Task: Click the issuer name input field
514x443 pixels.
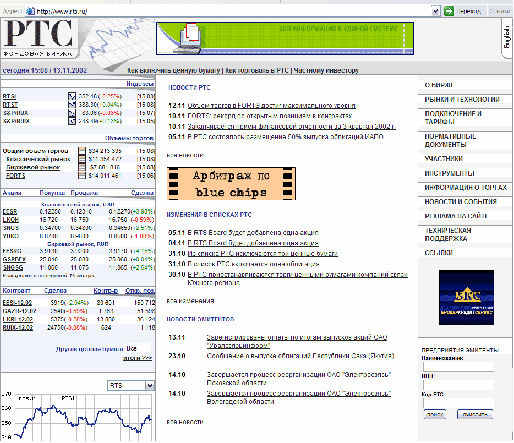Action: pyautogui.click(x=458, y=367)
